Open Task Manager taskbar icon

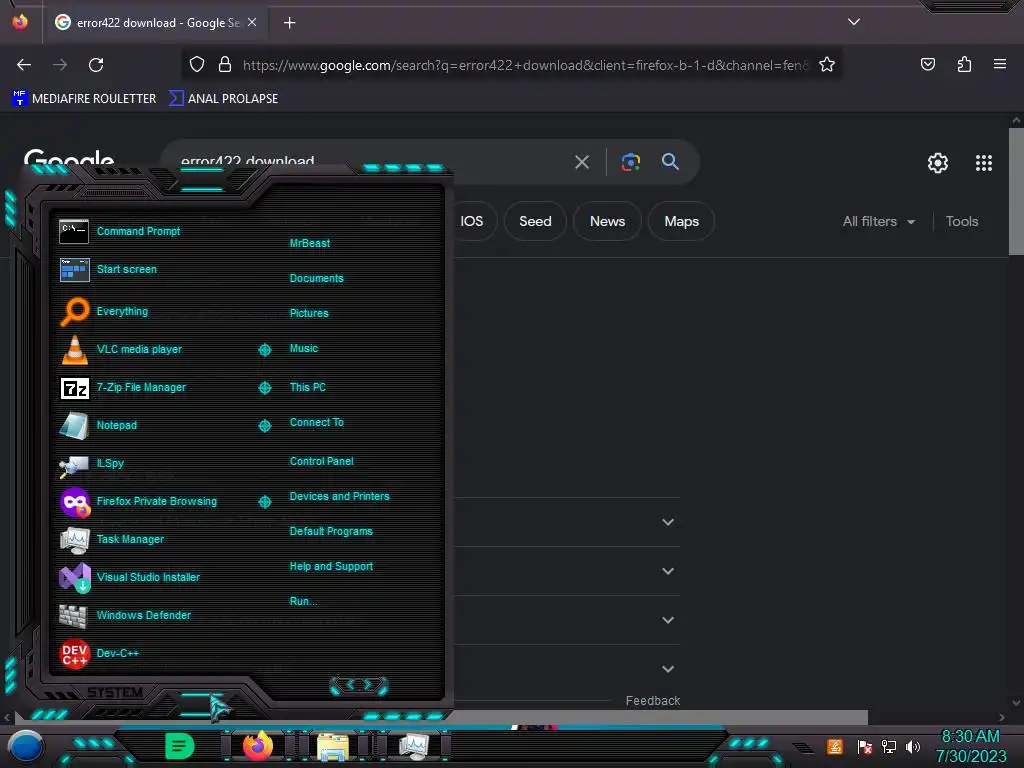click(414, 746)
